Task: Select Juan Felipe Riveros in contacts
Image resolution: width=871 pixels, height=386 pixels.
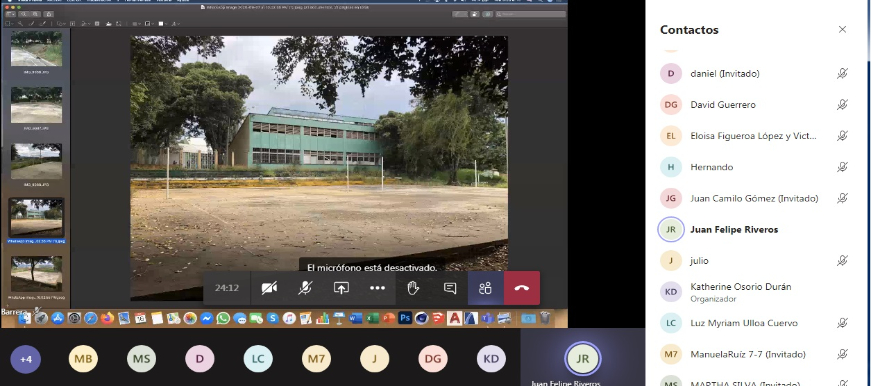Action: pos(755,229)
